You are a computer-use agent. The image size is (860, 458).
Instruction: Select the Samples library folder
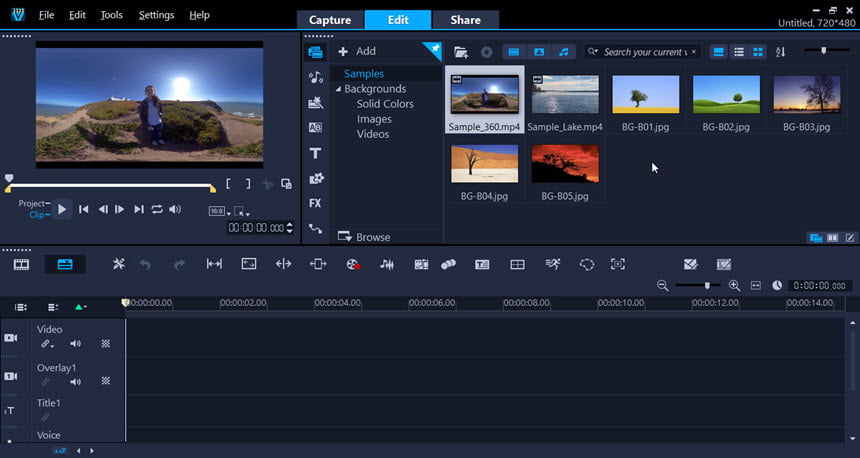[364, 73]
